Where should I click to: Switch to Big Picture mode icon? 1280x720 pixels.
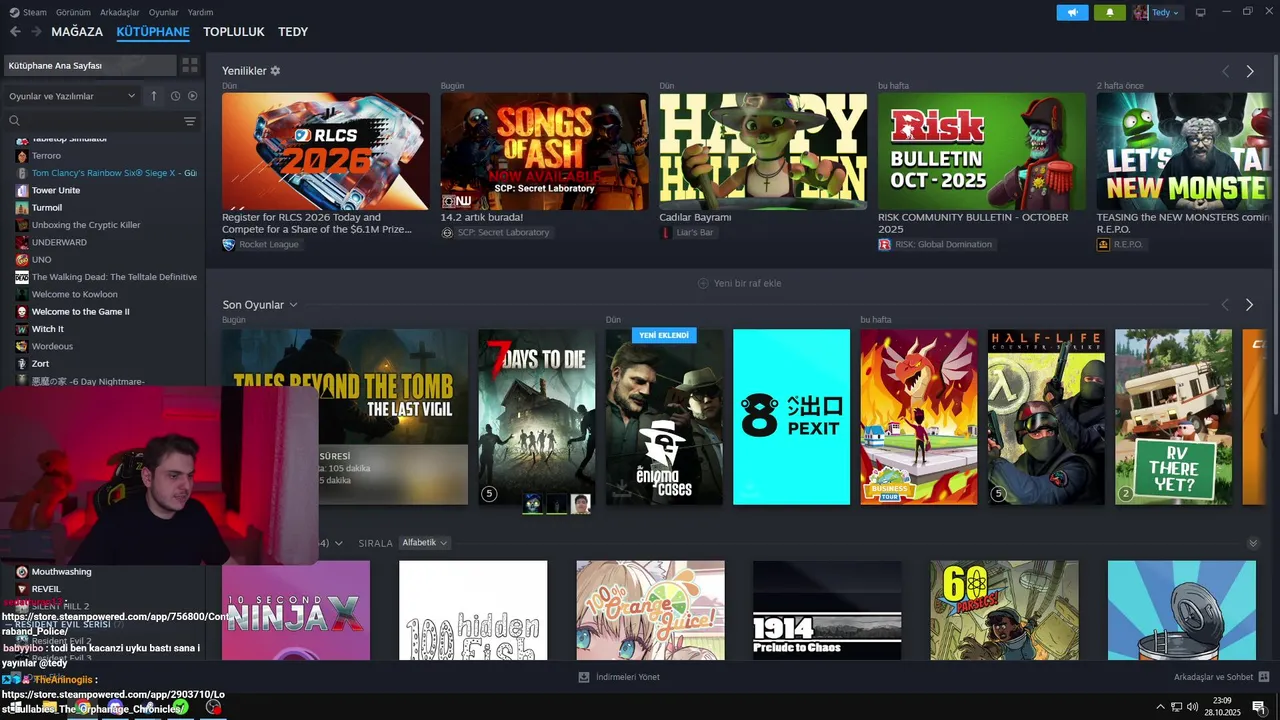pyautogui.click(x=1201, y=13)
